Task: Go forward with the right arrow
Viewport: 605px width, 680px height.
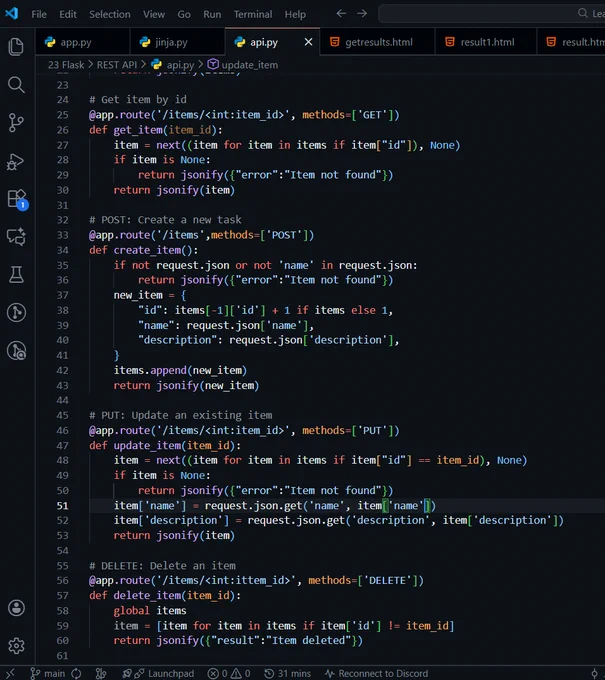Action: 362,14
